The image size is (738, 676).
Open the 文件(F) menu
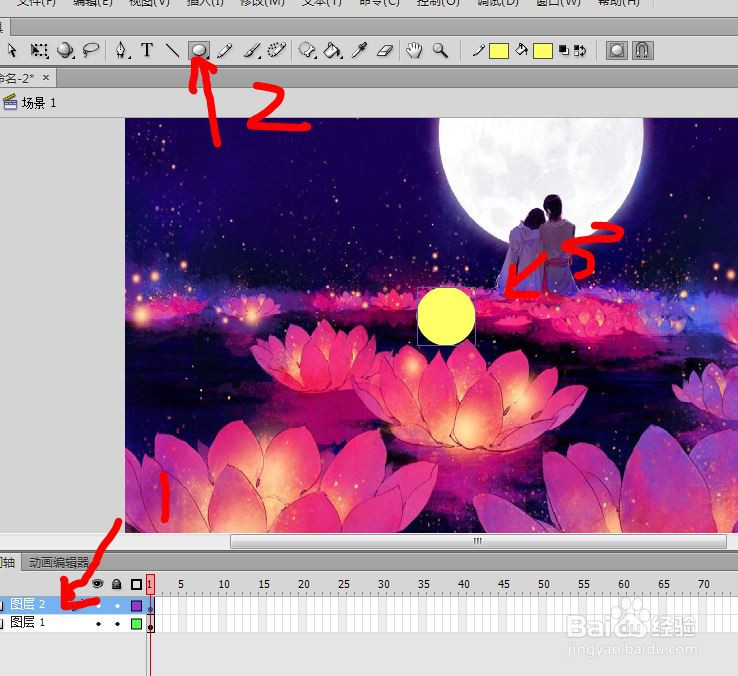pyautogui.click(x=36, y=3)
